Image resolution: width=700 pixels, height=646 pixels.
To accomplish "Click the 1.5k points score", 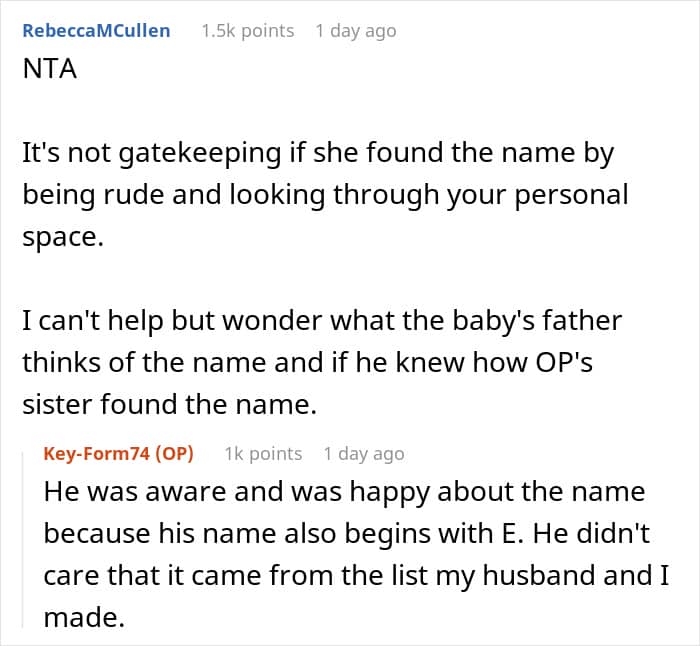I will tap(248, 31).
